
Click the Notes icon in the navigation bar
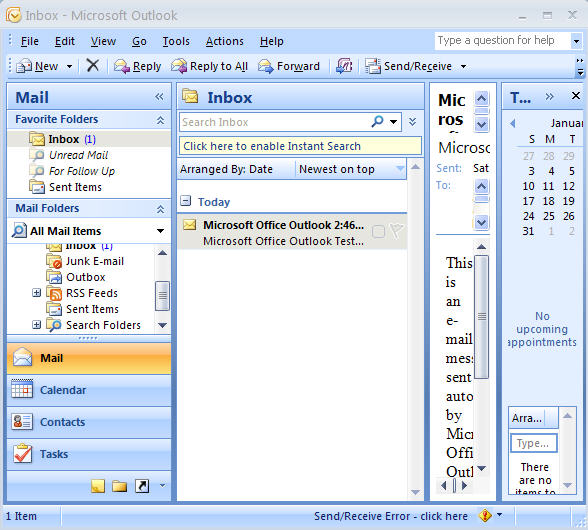pos(98,486)
